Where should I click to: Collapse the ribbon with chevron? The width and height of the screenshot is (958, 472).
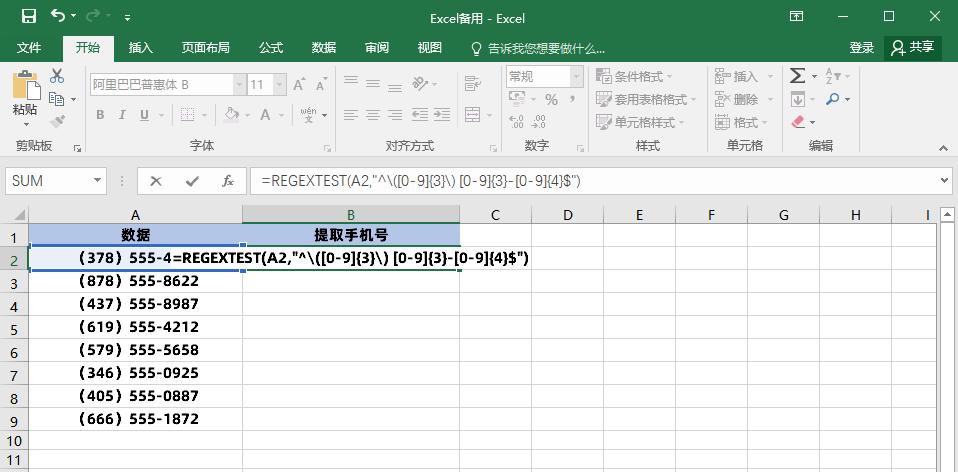[x=945, y=147]
